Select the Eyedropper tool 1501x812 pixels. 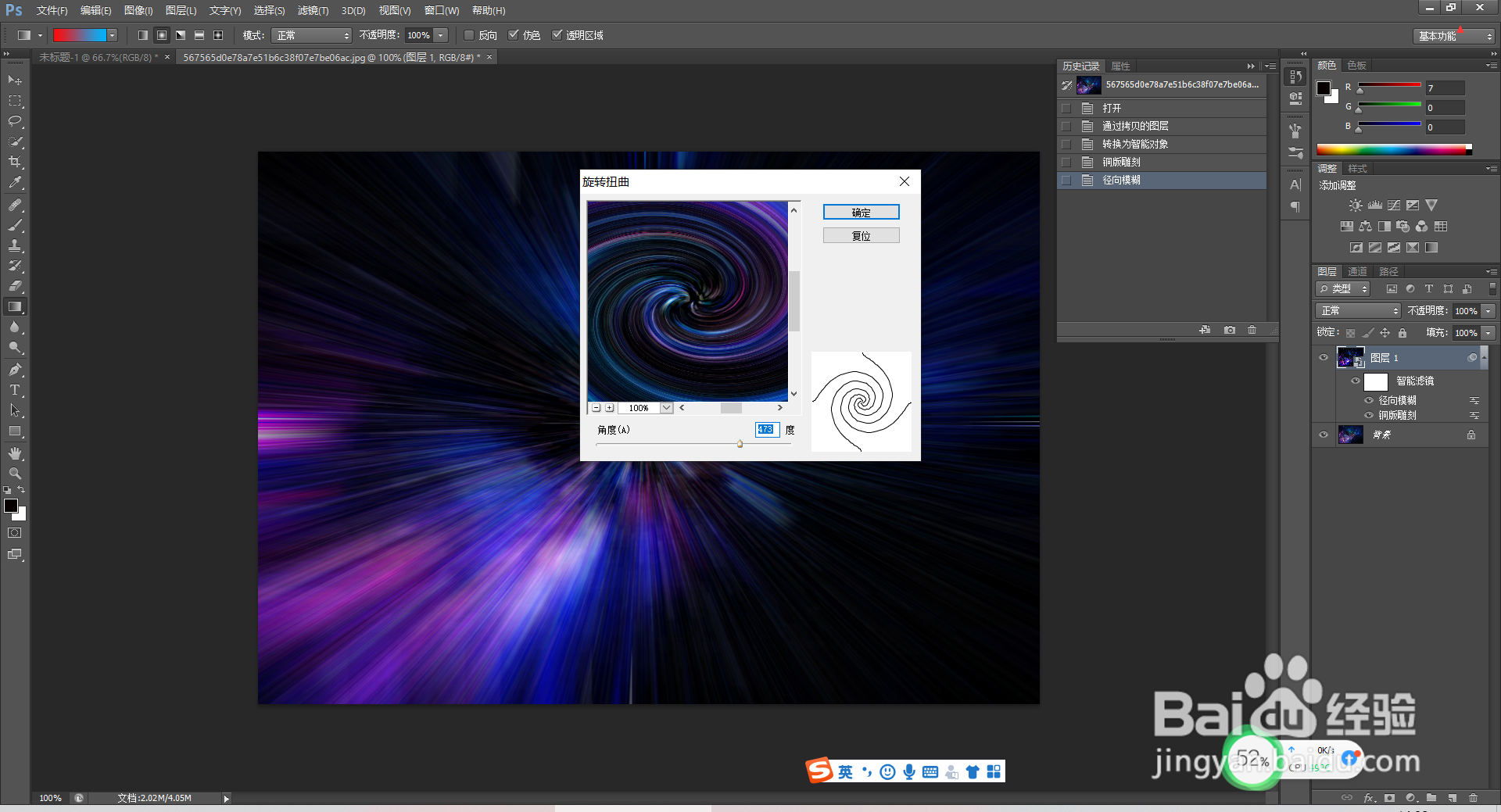point(15,182)
